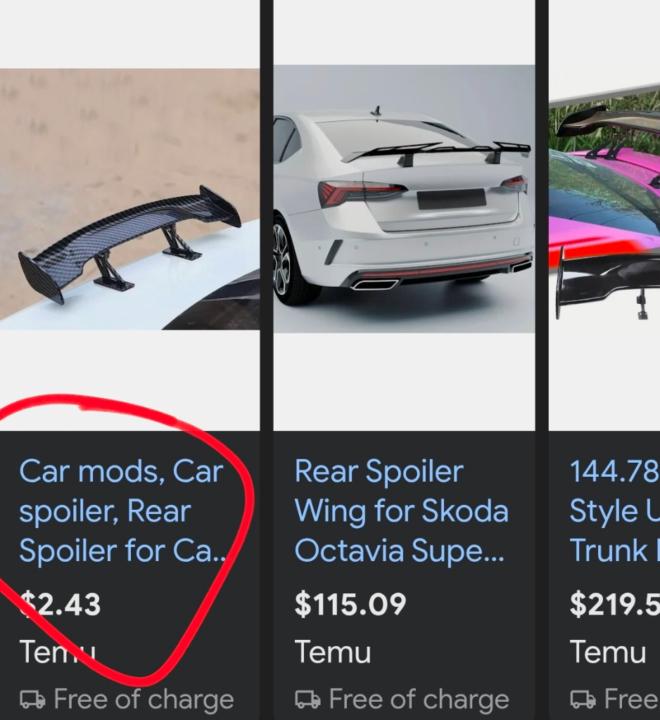This screenshot has width=660, height=720.
Task: Tap 'Free of charge' under first listing
Action: tap(144, 700)
